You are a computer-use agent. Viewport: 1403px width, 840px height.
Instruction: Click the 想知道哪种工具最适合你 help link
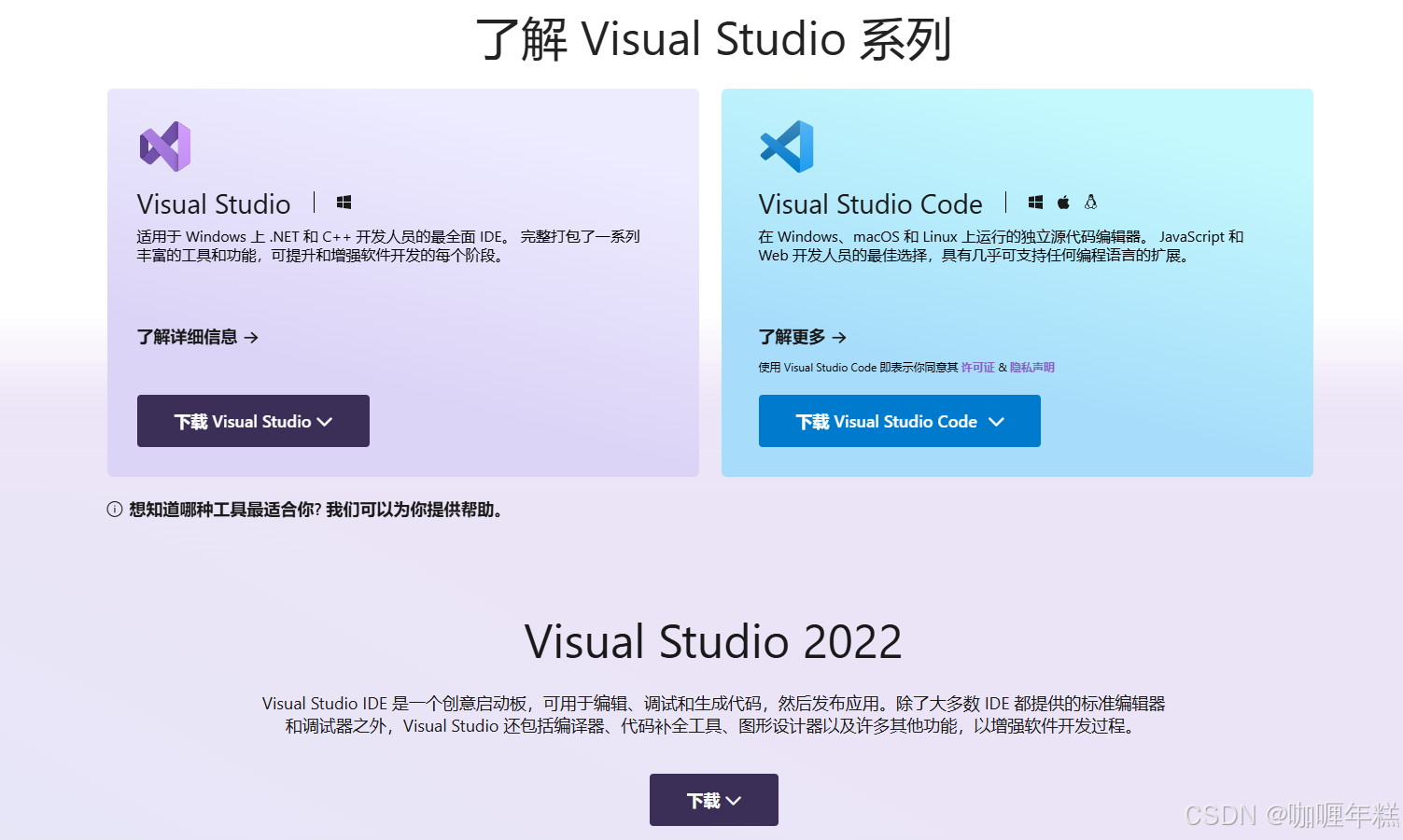(x=316, y=510)
